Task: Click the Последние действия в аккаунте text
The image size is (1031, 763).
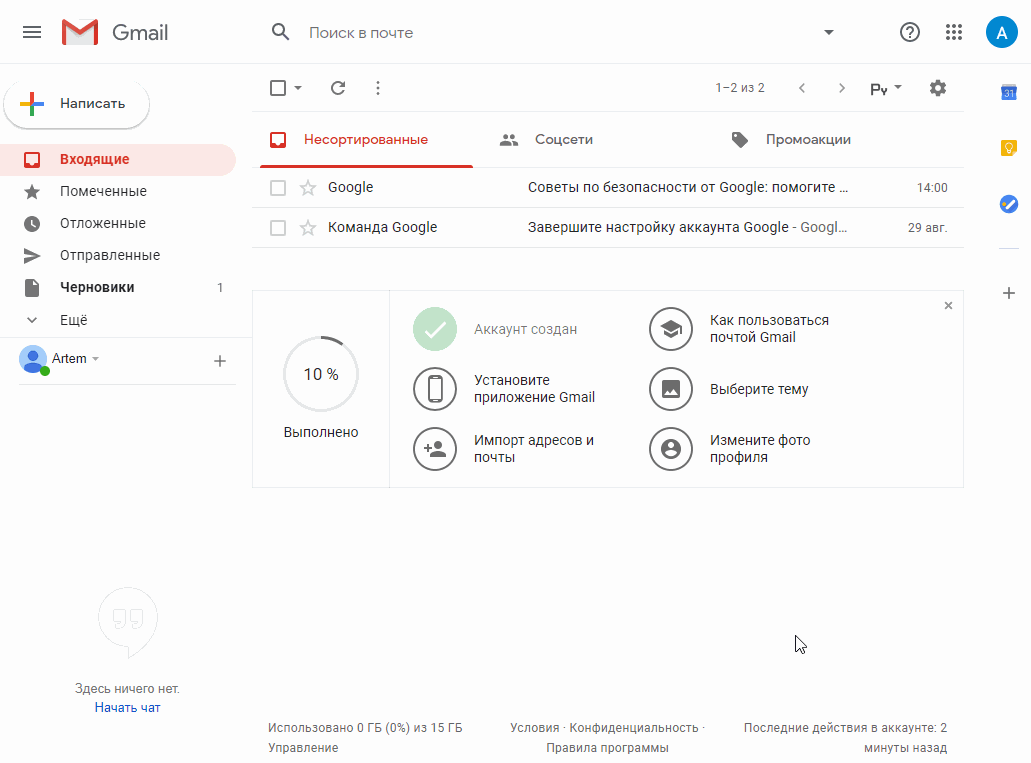Action: pyautogui.click(x=845, y=738)
